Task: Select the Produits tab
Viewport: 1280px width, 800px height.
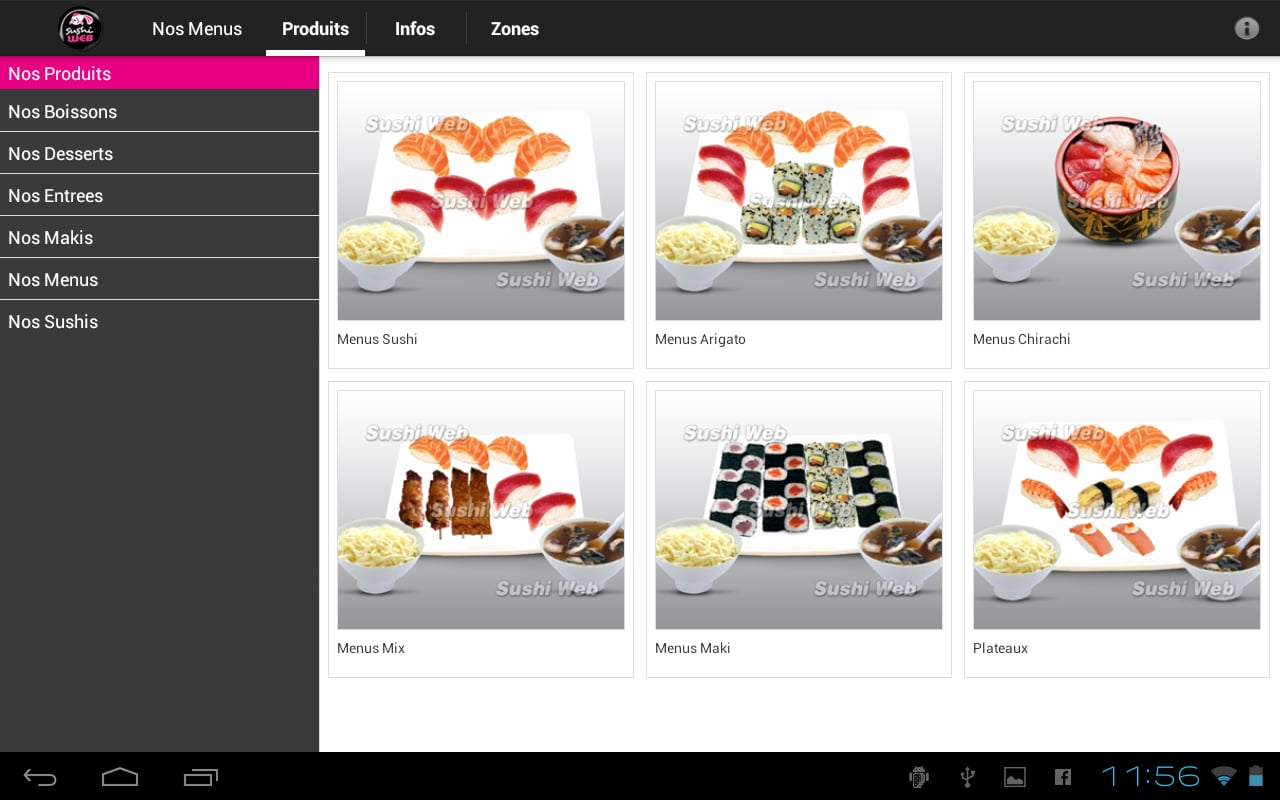Action: pos(315,29)
